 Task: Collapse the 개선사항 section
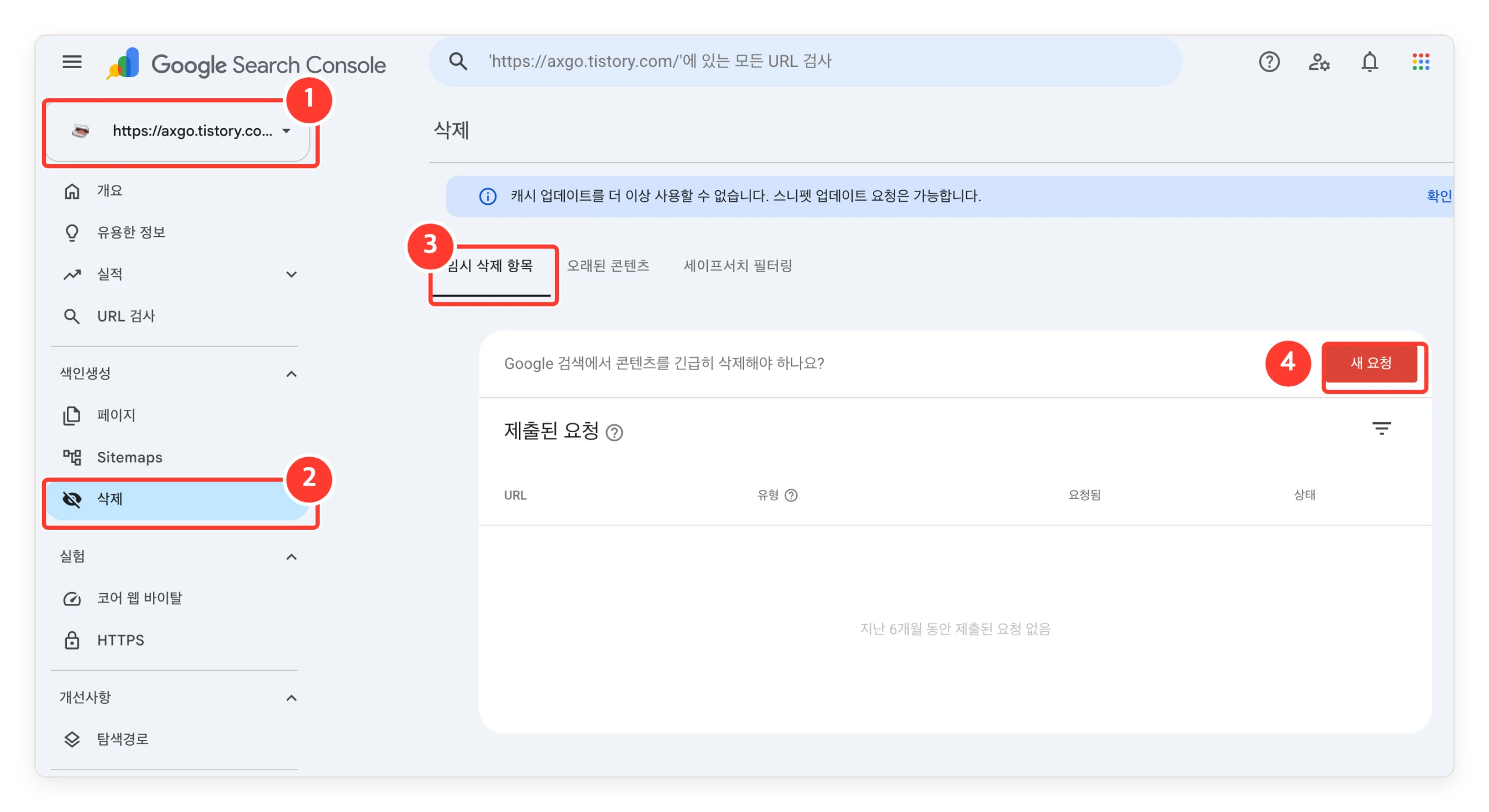[291, 697]
